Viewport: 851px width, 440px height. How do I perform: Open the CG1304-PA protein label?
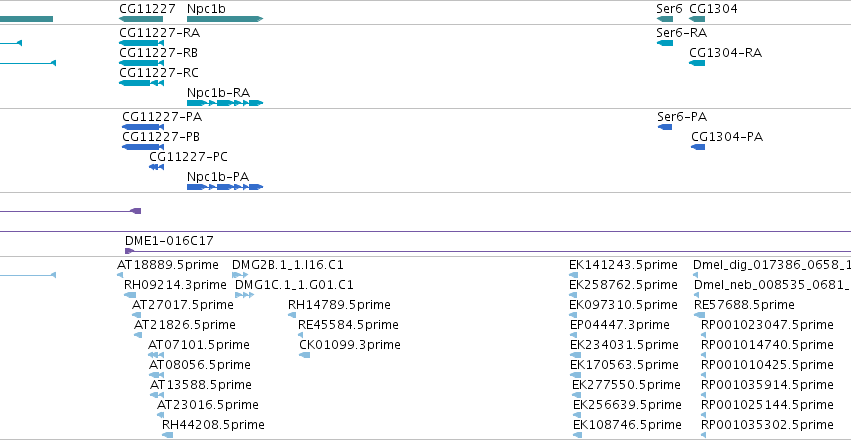click(x=727, y=137)
